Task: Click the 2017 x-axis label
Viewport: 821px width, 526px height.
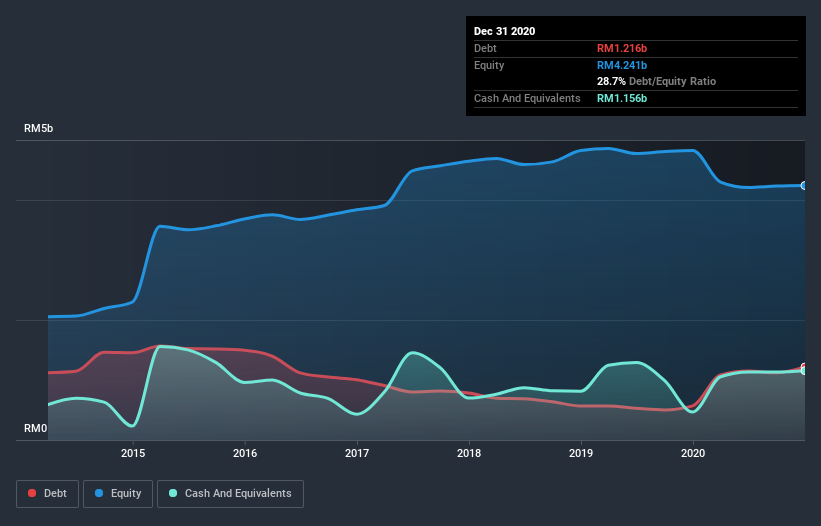Action: coord(357,453)
